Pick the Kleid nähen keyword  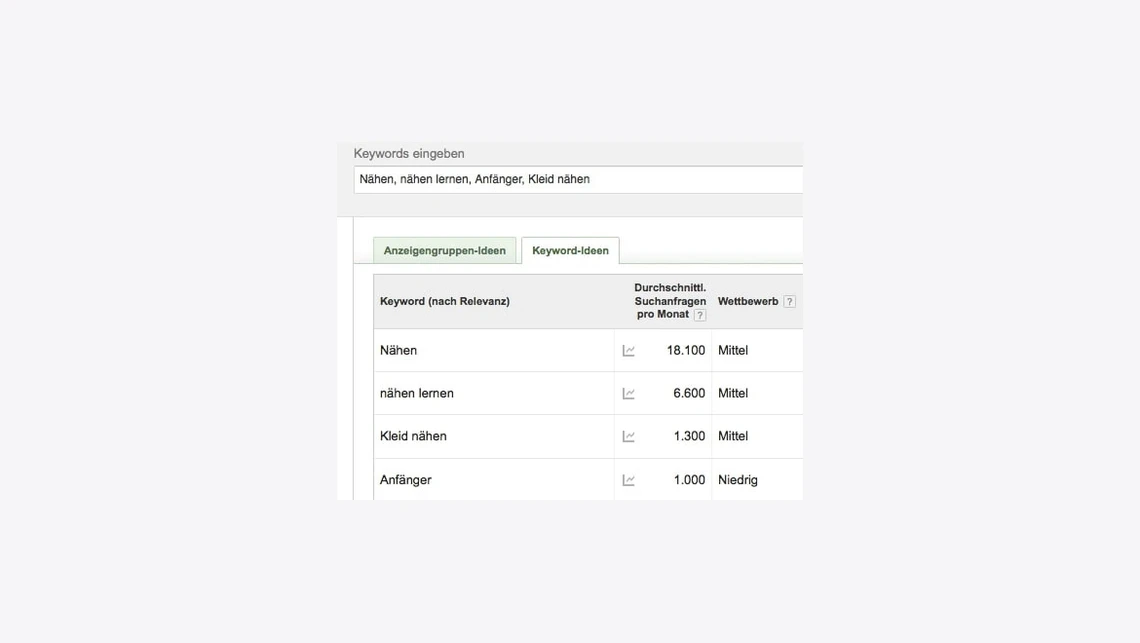pos(413,437)
